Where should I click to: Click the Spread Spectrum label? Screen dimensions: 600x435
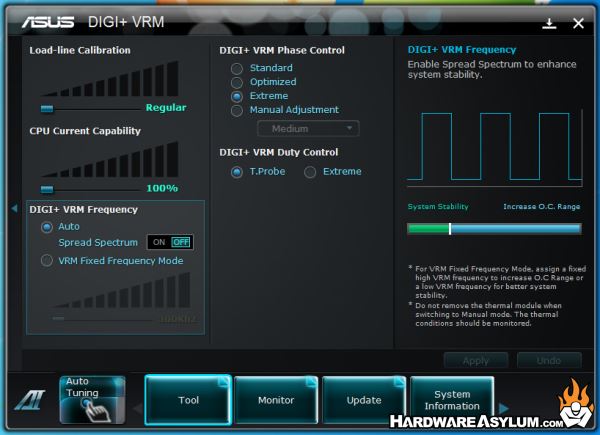click(98, 243)
